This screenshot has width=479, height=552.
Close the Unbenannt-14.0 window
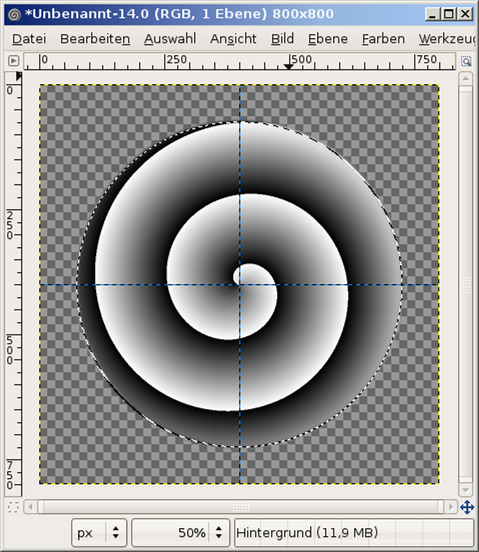pos(465,14)
